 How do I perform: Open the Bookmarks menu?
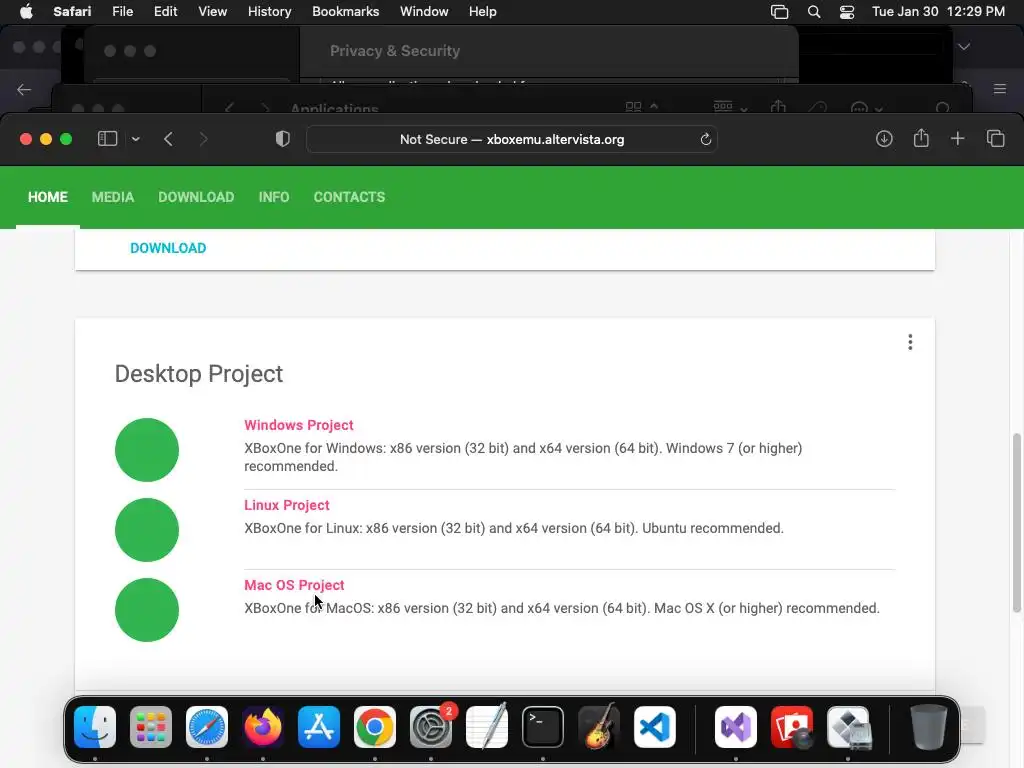345,12
